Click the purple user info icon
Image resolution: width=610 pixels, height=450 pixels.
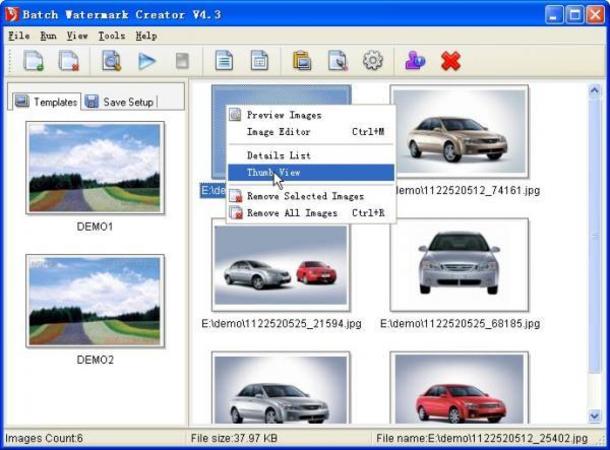click(415, 61)
